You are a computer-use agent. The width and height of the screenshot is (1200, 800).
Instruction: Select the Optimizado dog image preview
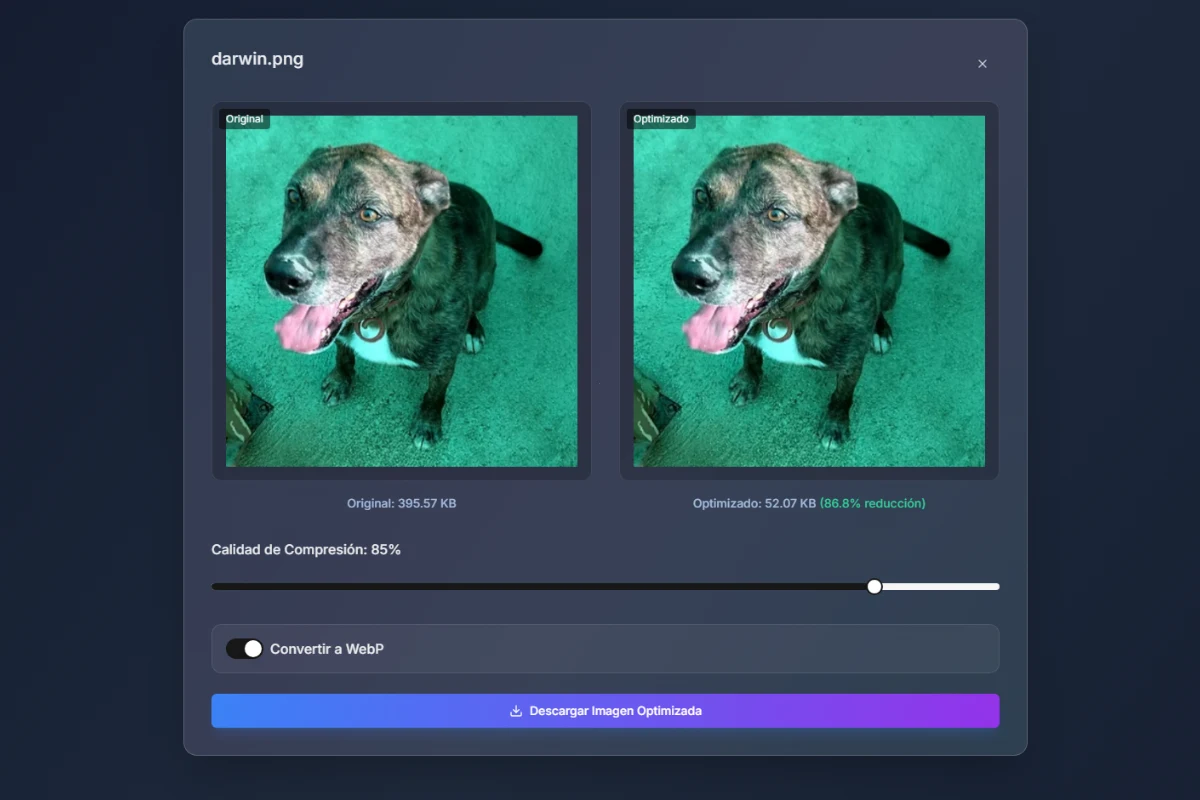point(809,290)
